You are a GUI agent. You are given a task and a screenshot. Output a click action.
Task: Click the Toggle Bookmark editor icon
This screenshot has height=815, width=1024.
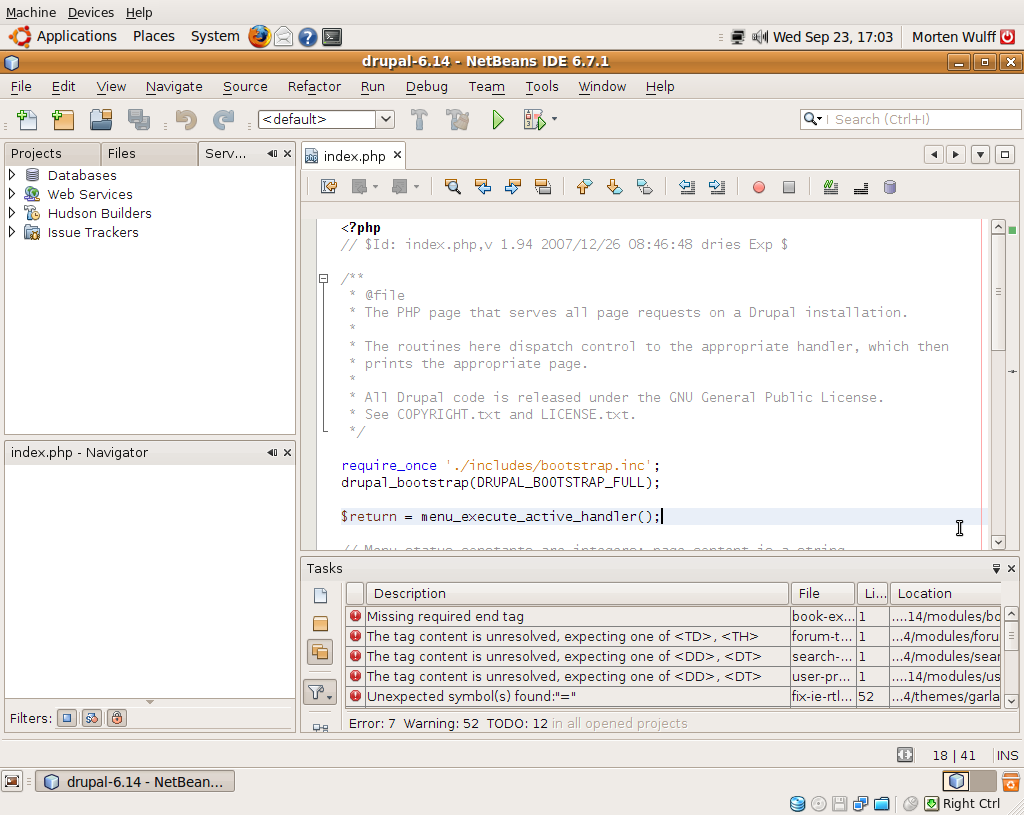645,187
